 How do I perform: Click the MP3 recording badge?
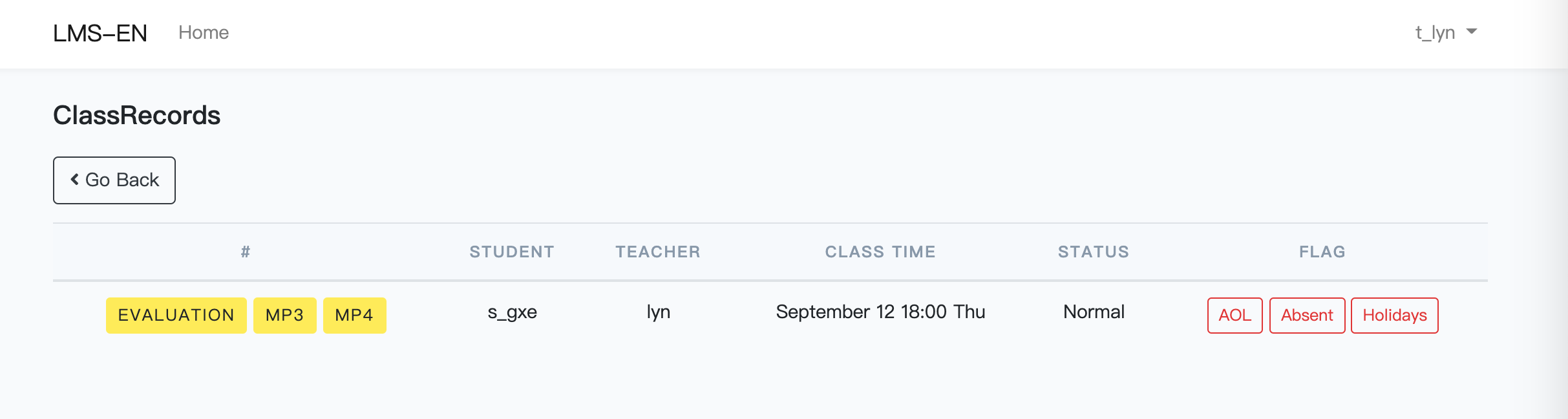tap(284, 316)
